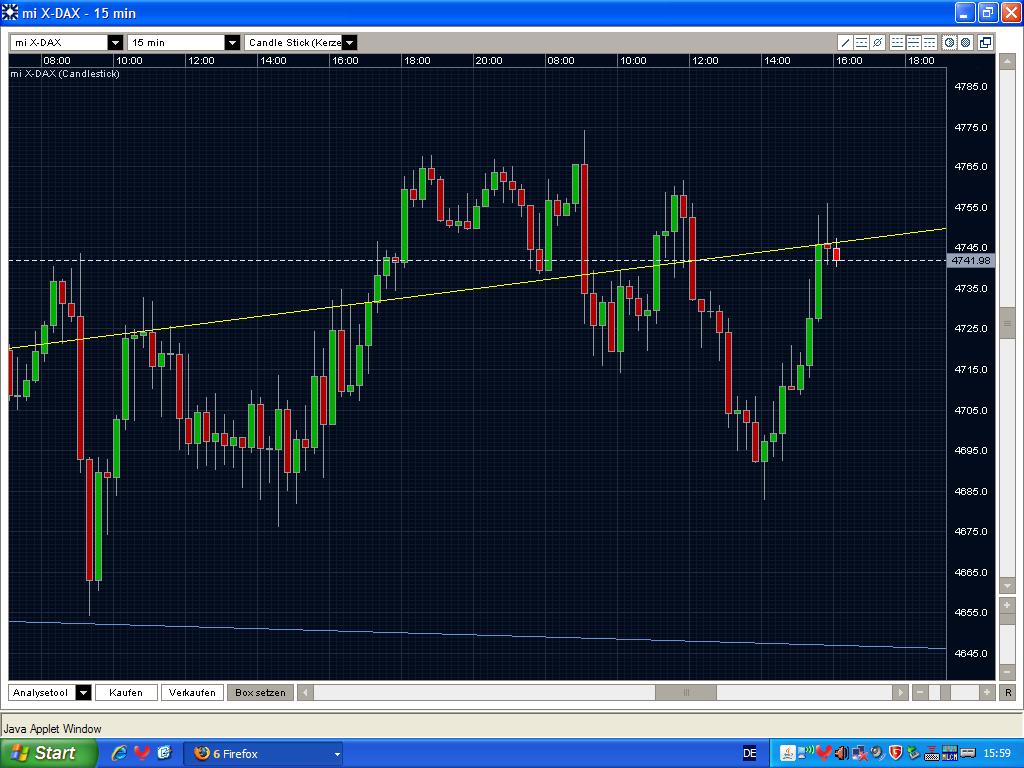Expand the Firefox taskbar group arrow
Viewport: 1024px width, 768px height.
coord(337,754)
